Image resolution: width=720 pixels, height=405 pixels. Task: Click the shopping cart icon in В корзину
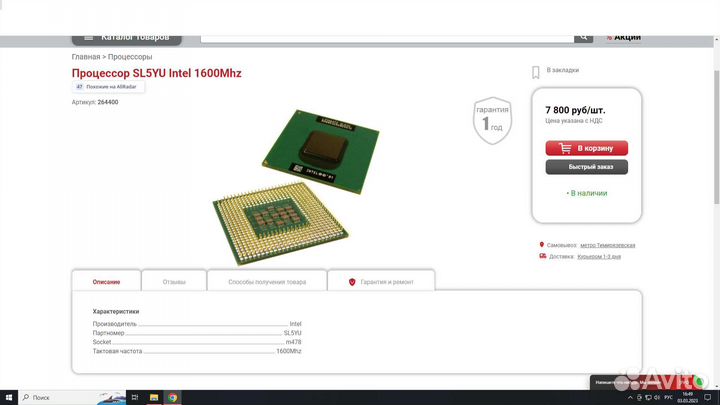pos(565,148)
